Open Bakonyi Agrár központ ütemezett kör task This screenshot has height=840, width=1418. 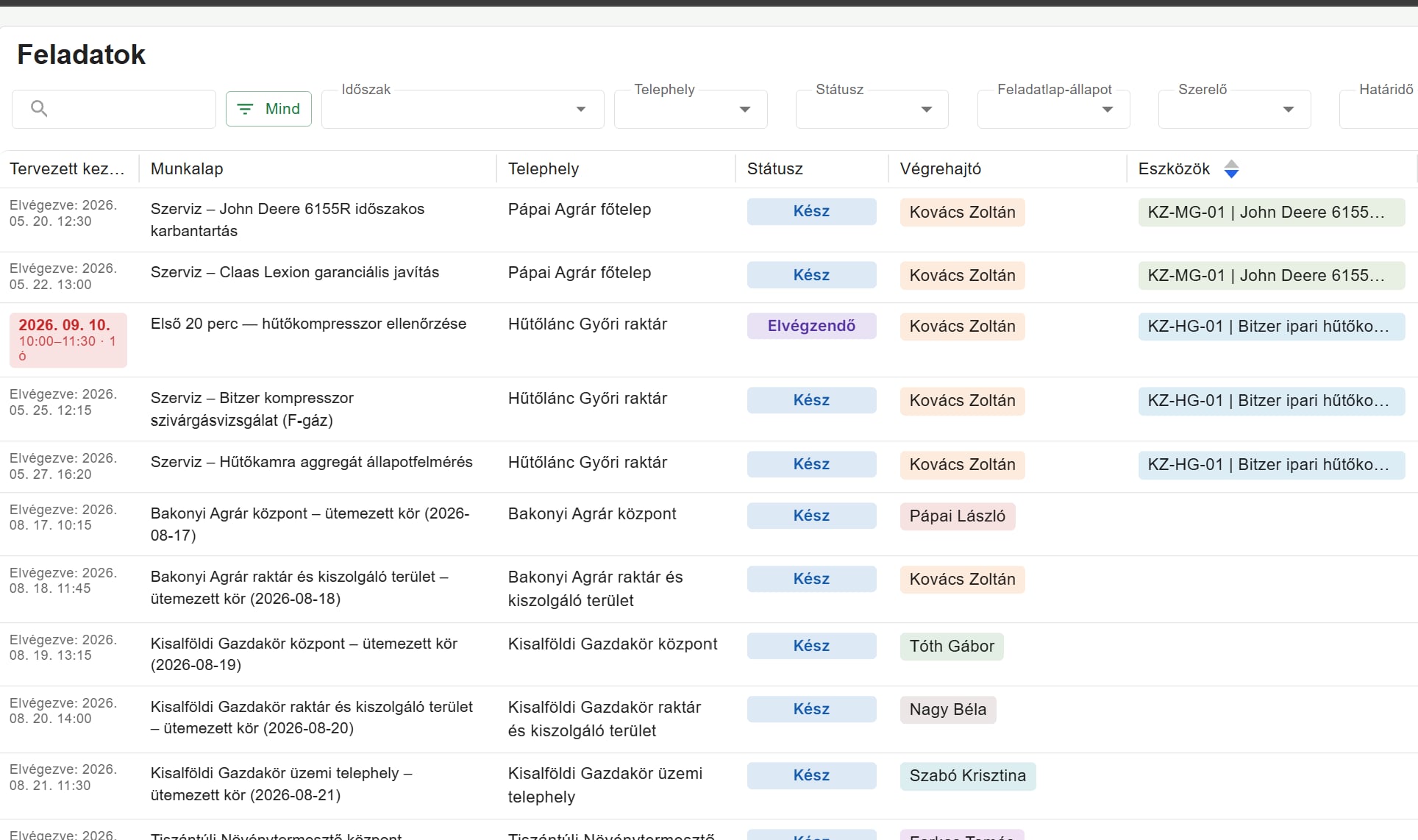coord(310,524)
